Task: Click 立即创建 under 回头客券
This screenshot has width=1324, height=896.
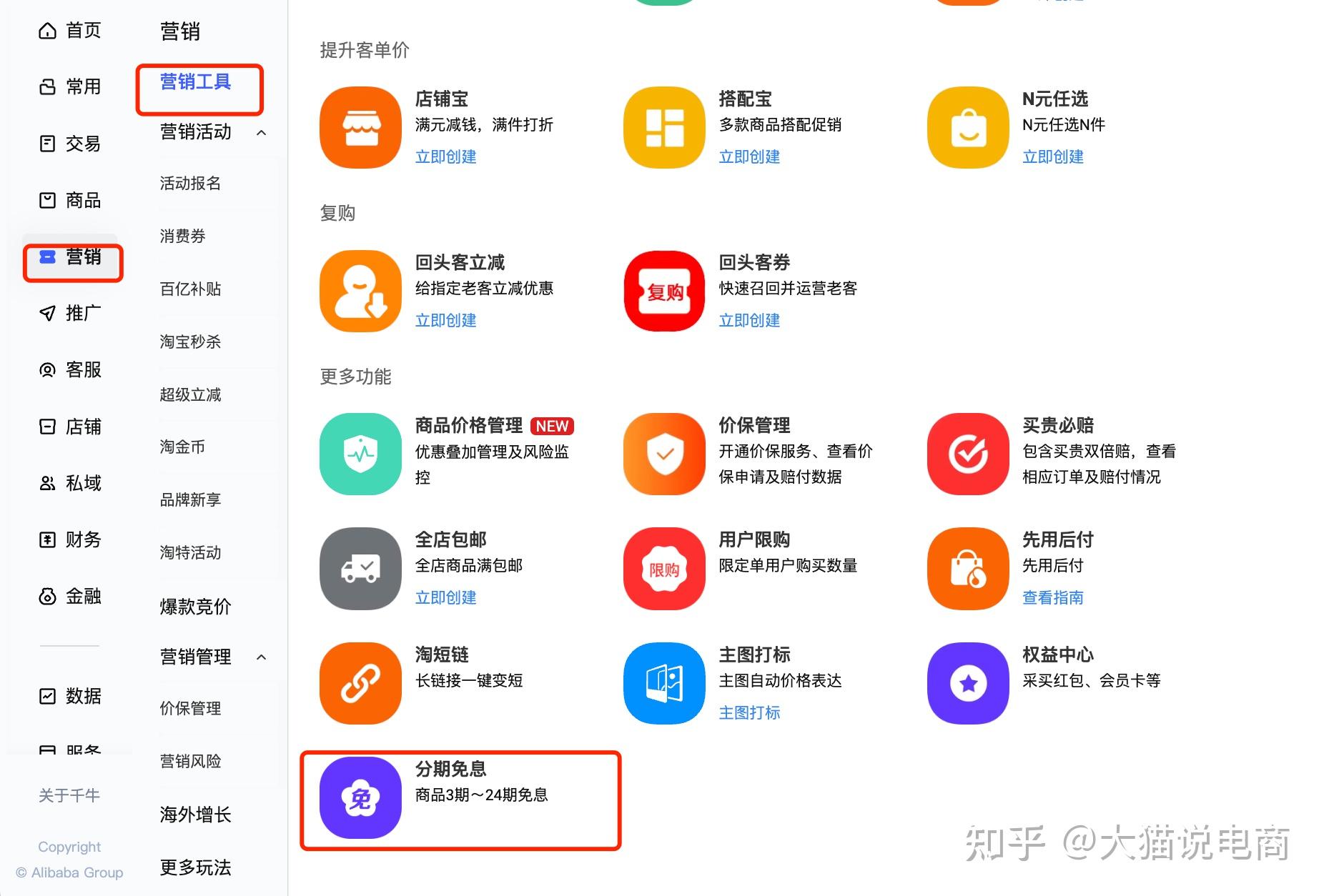Action: point(749,320)
